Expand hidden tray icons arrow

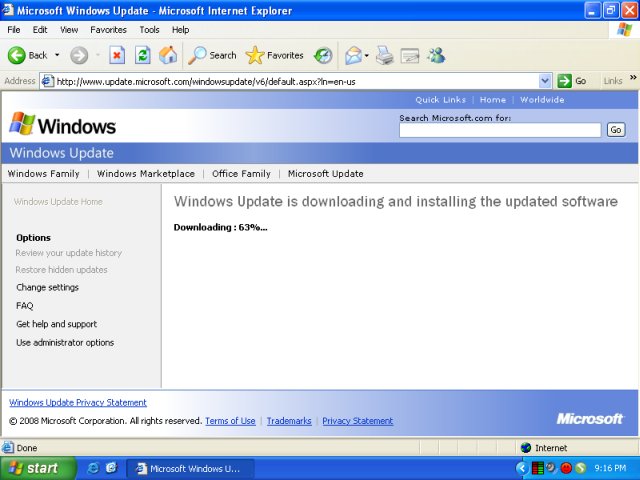[522, 468]
